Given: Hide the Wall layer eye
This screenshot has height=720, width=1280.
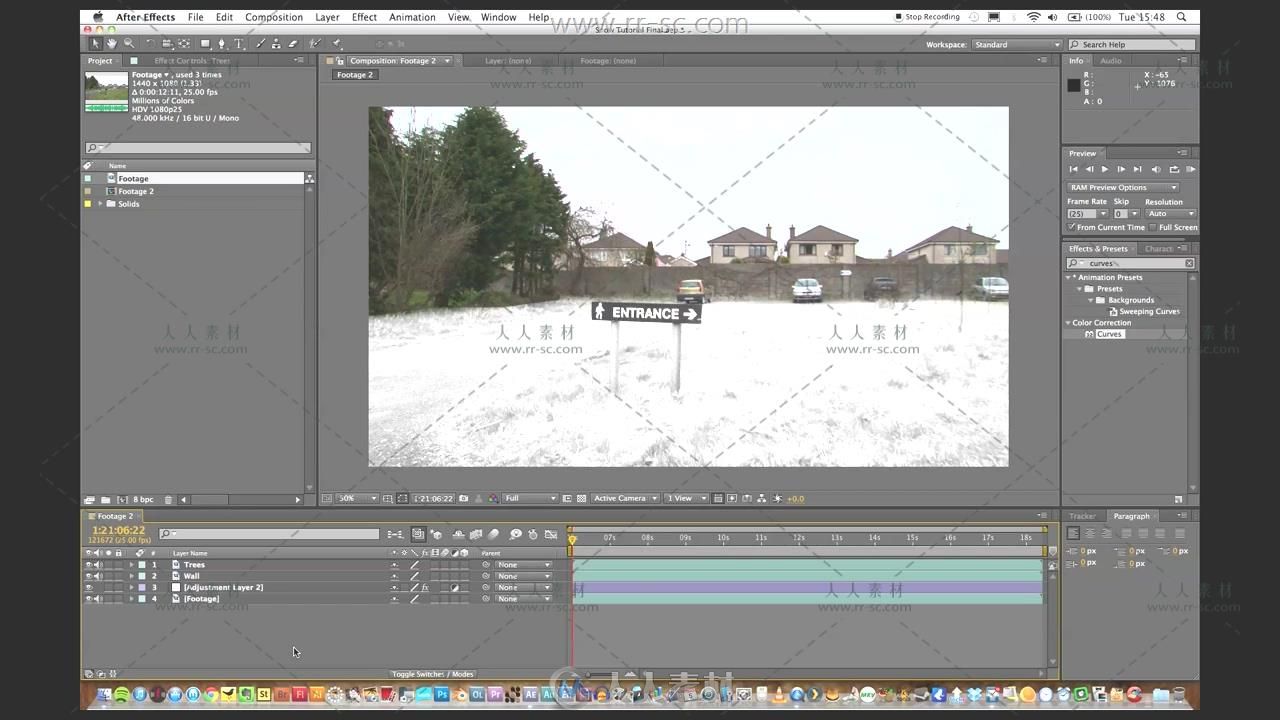Looking at the screenshot, I should (88, 576).
